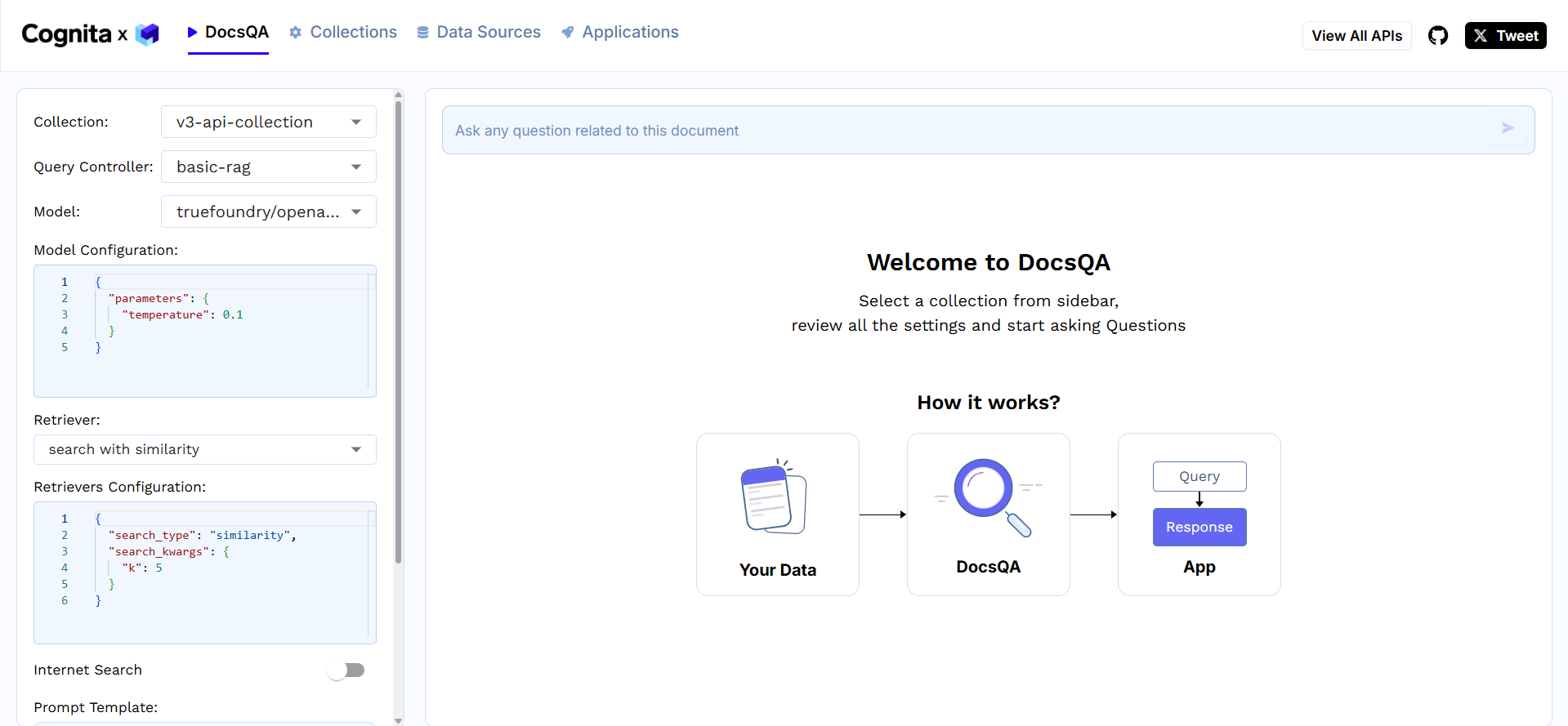Screen dimensions: 1568x726
Task: Click the "temperature": 0.1 line in editor
Action: coord(182,314)
